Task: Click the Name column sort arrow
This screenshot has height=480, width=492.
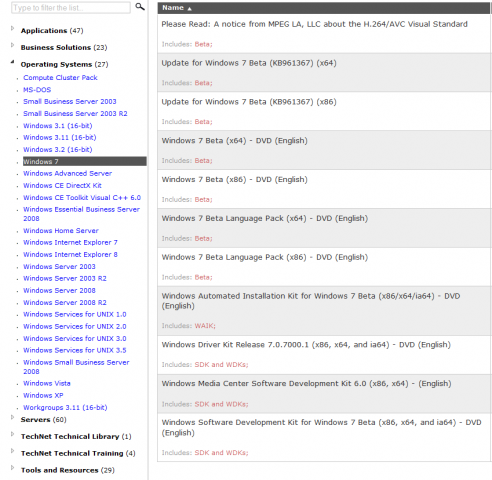Action: coord(189,9)
